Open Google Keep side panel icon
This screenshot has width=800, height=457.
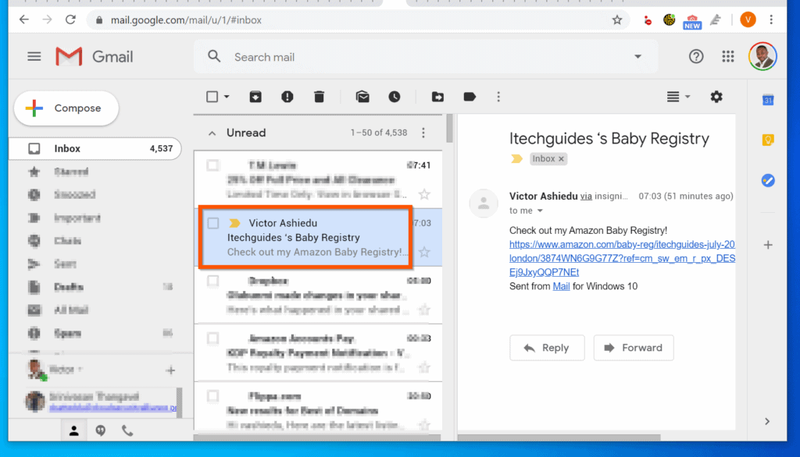[x=768, y=140]
